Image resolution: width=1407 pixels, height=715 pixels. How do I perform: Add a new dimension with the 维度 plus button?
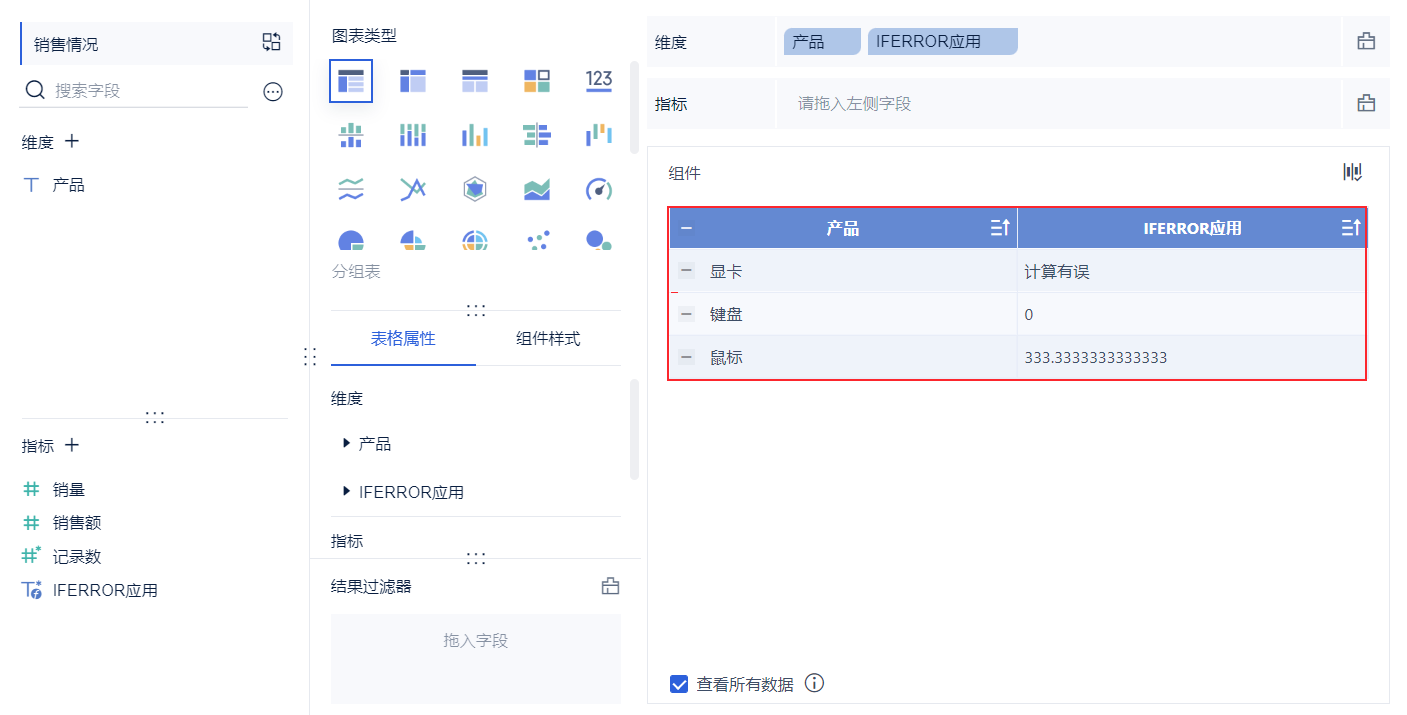[x=72, y=142]
